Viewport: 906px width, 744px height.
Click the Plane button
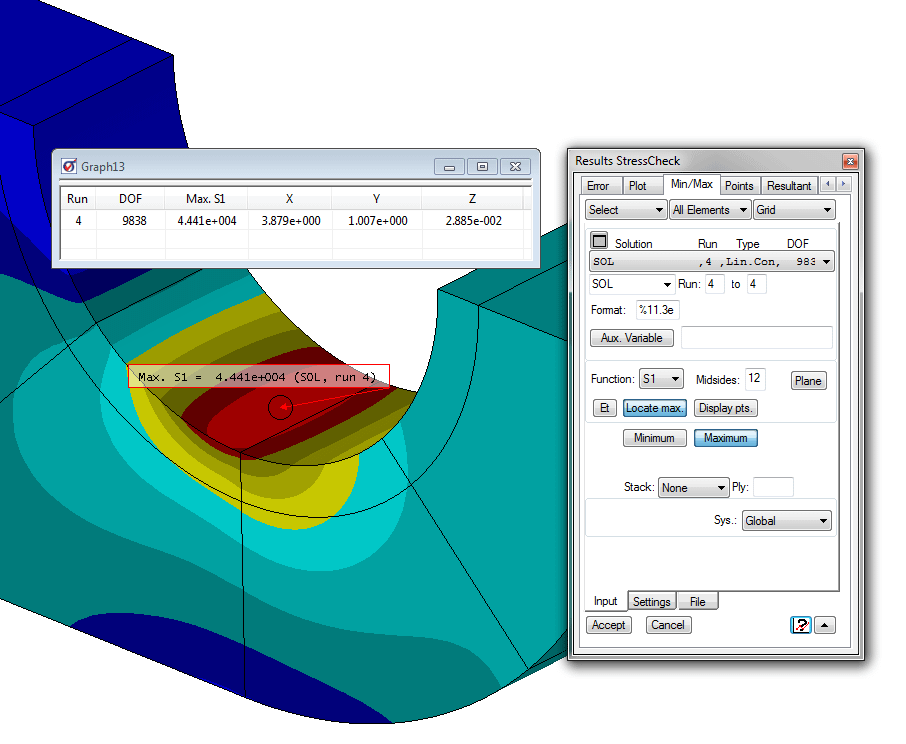808,380
